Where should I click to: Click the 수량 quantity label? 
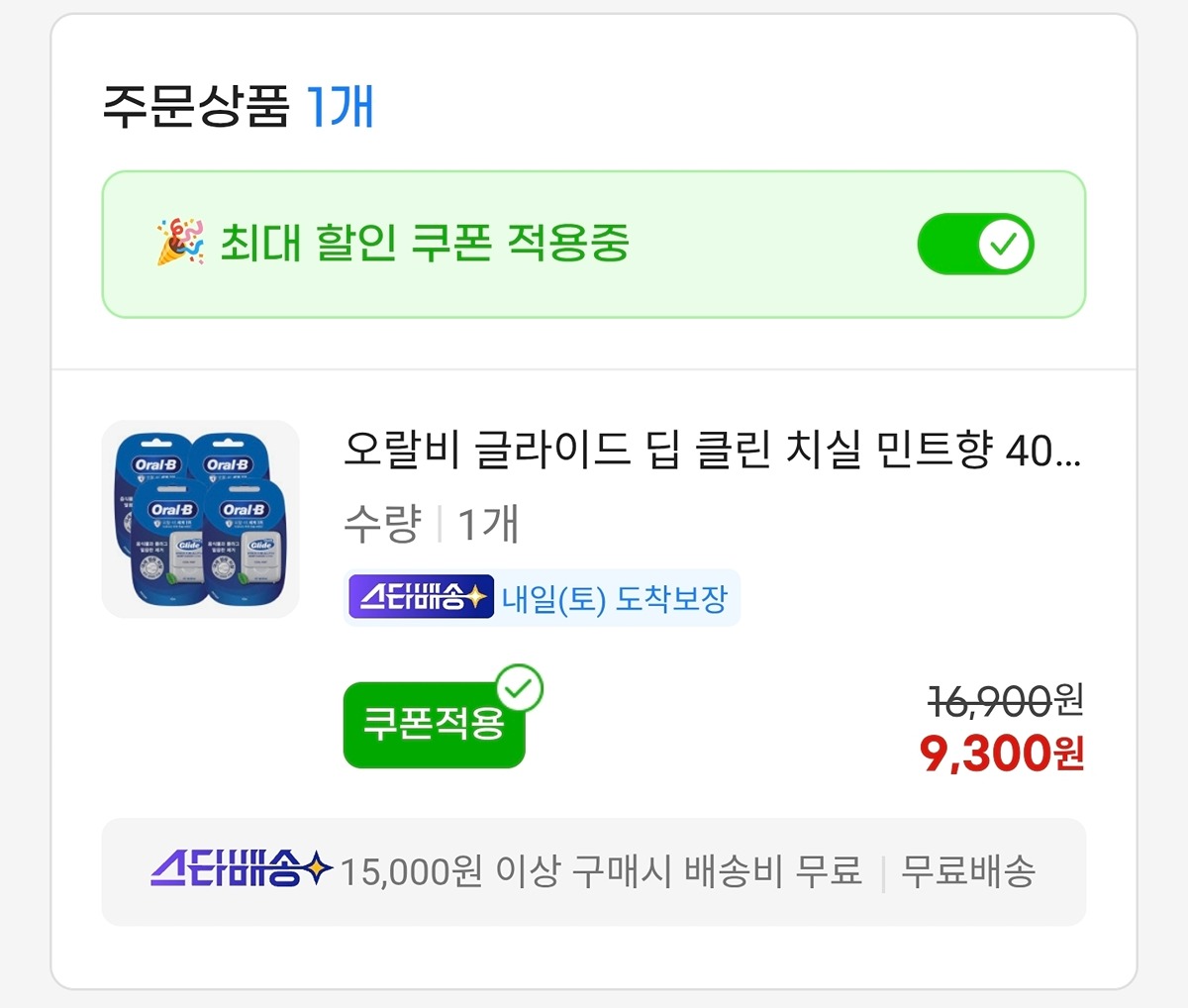pyautogui.click(x=382, y=523)
